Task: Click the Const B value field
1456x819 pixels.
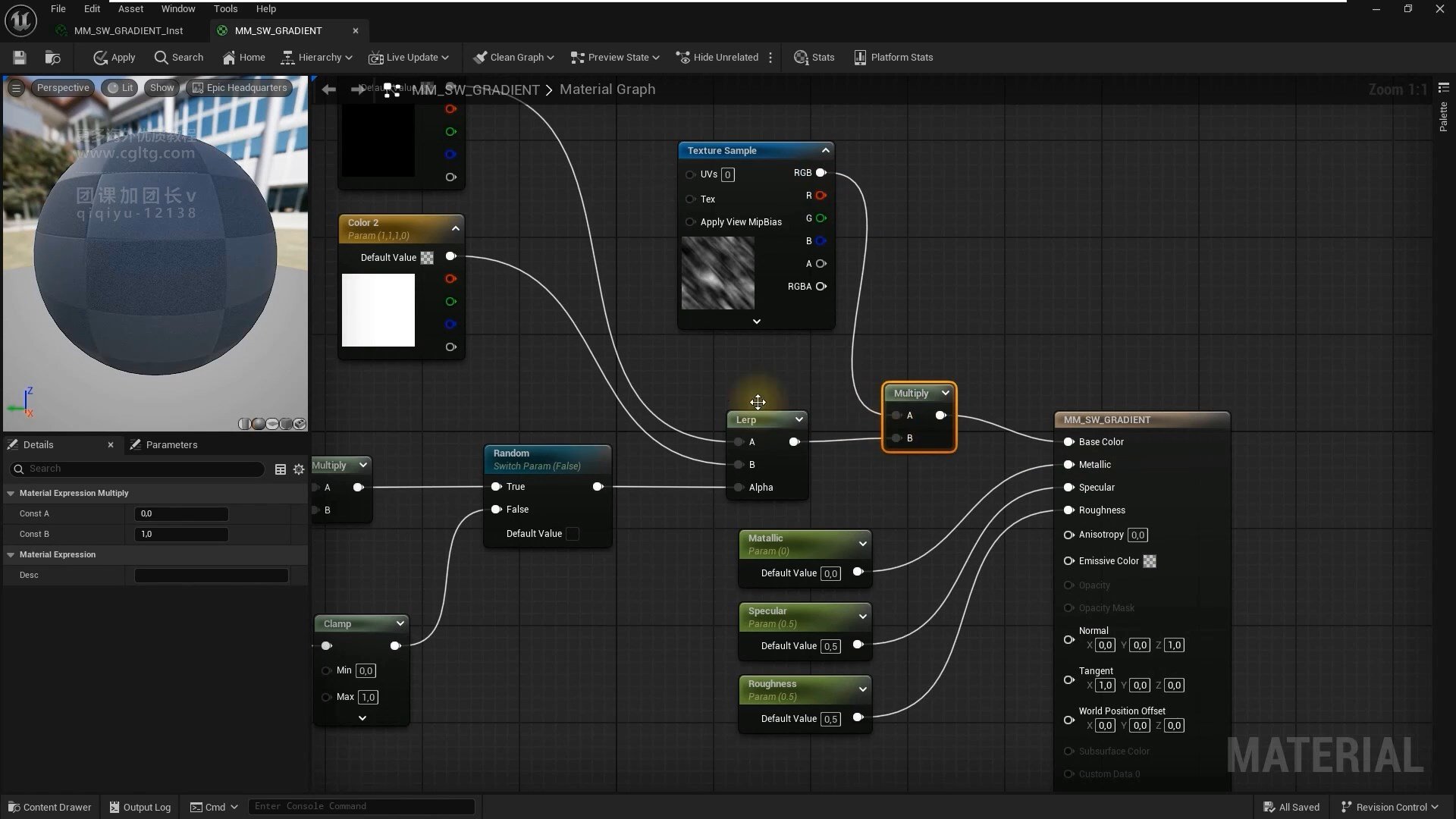Action: (x=181, y=535)
